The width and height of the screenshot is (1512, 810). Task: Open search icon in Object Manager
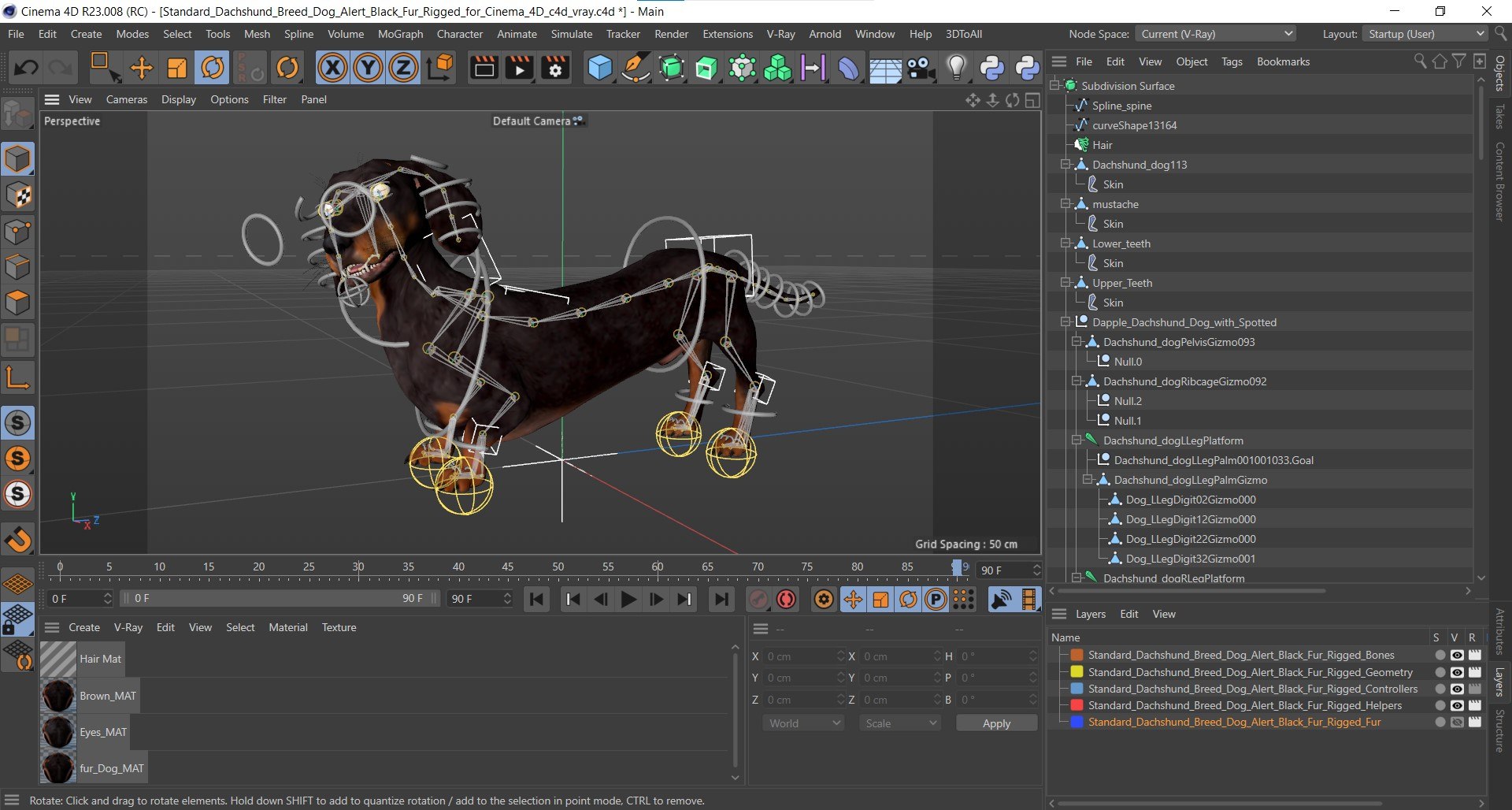[1420, 61]
